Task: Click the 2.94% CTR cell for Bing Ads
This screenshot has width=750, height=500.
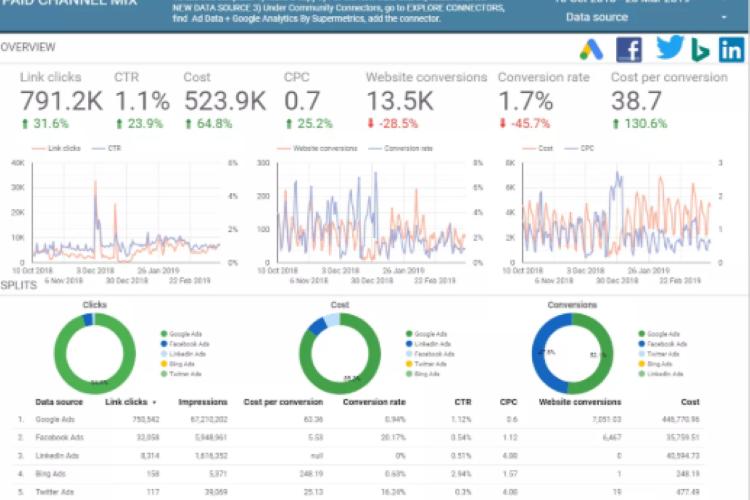Action: 461,474
